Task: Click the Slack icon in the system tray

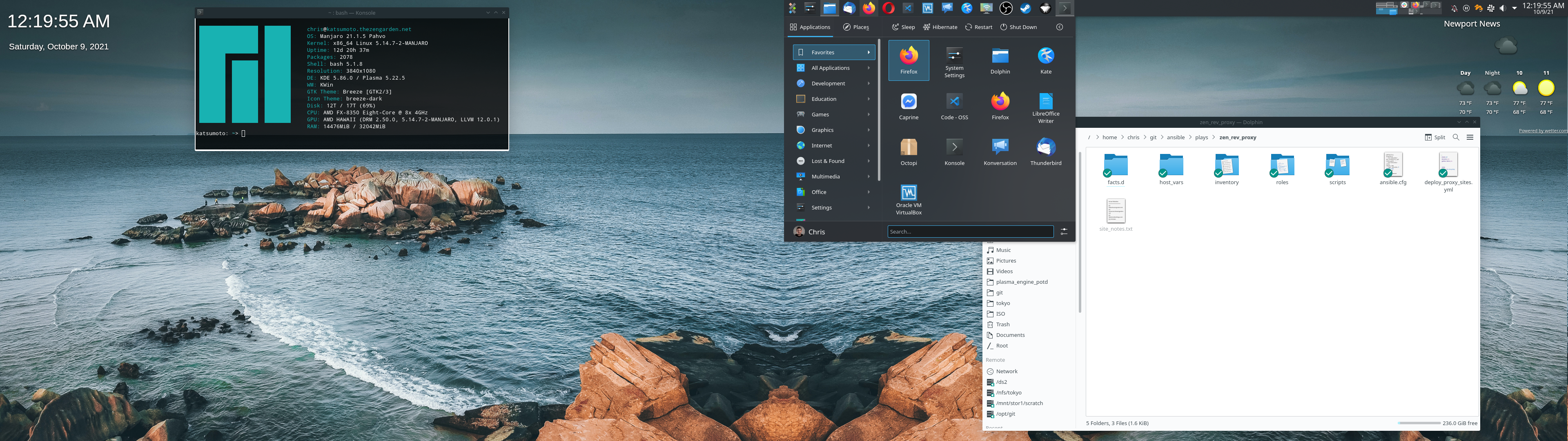Action: [x=1491, y=8]
